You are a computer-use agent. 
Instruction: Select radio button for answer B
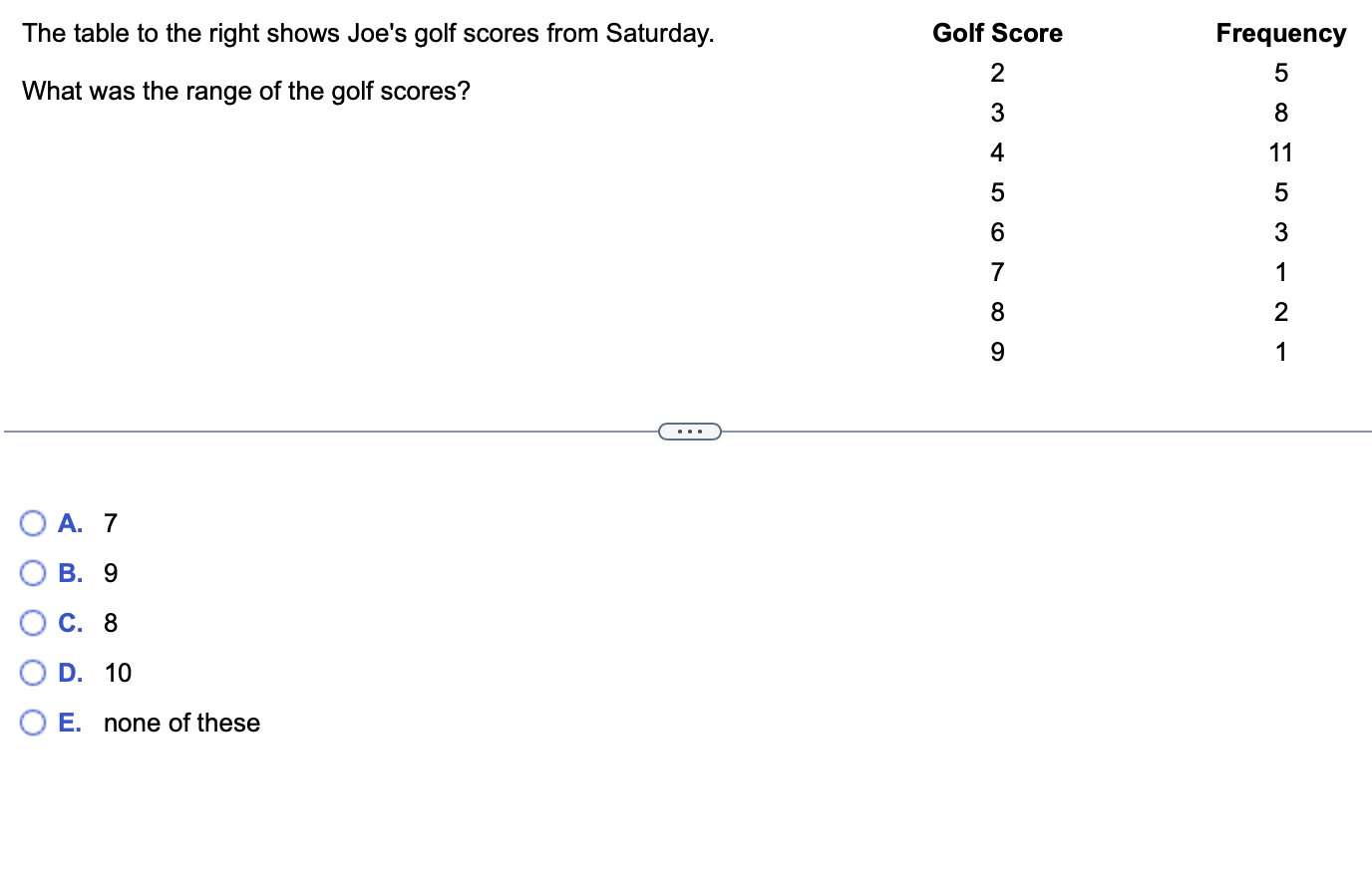click(33, 573)
